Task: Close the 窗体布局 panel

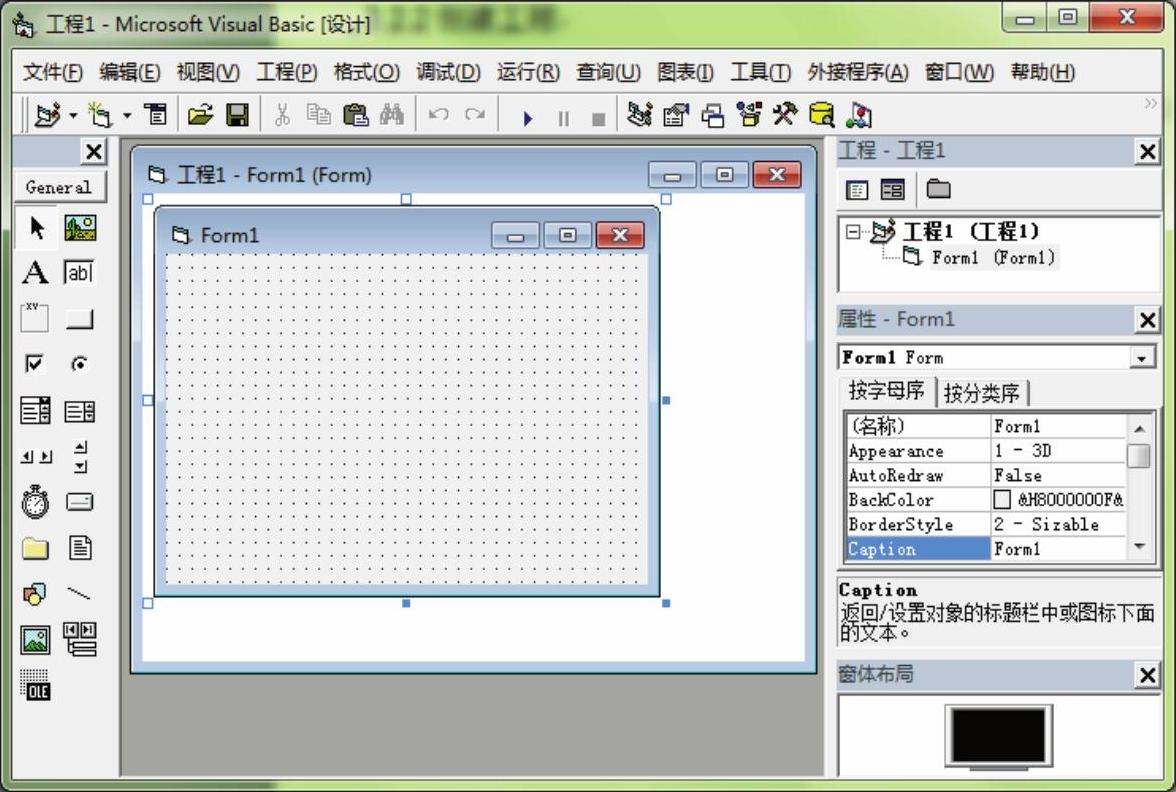Action: [1148, 675]
